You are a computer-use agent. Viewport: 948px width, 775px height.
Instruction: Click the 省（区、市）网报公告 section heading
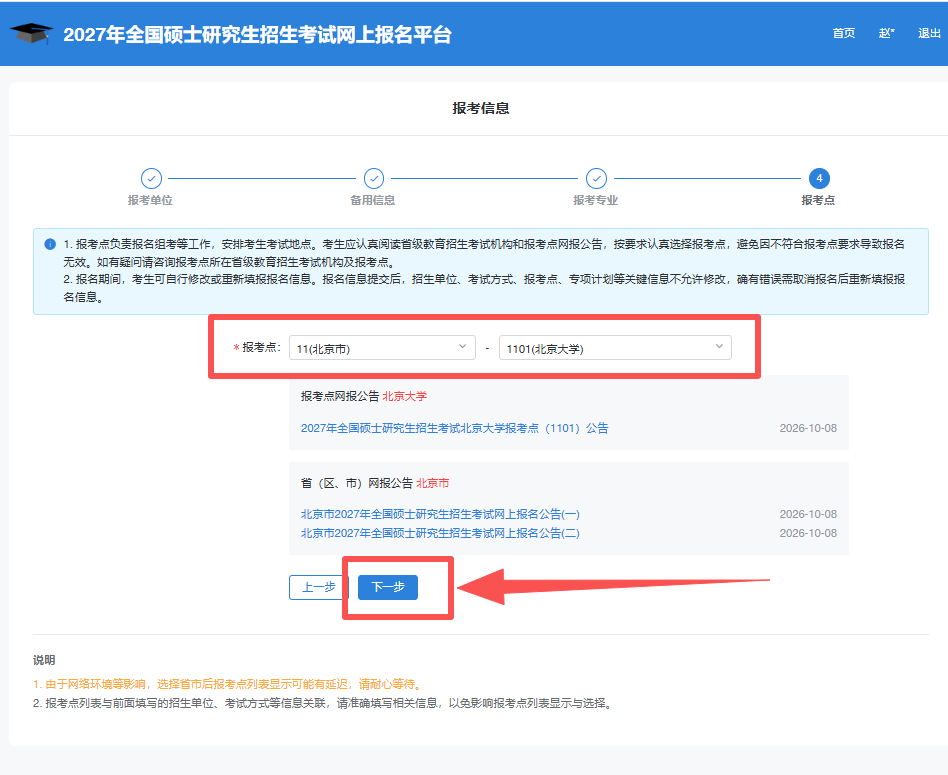pyautogui.click(x=357, y=484)
